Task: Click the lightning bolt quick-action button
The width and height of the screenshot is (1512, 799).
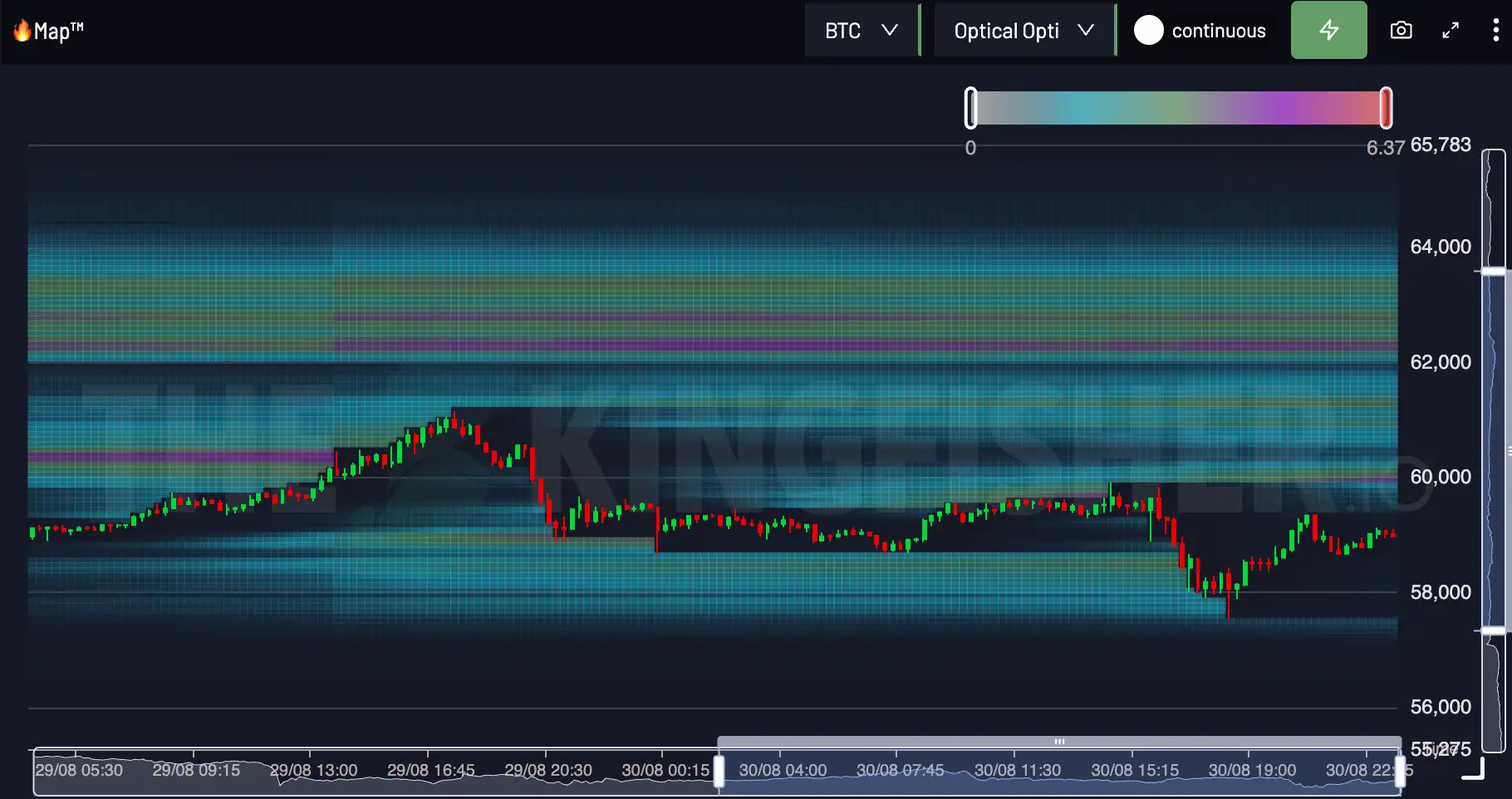Action: point(1328,30)
